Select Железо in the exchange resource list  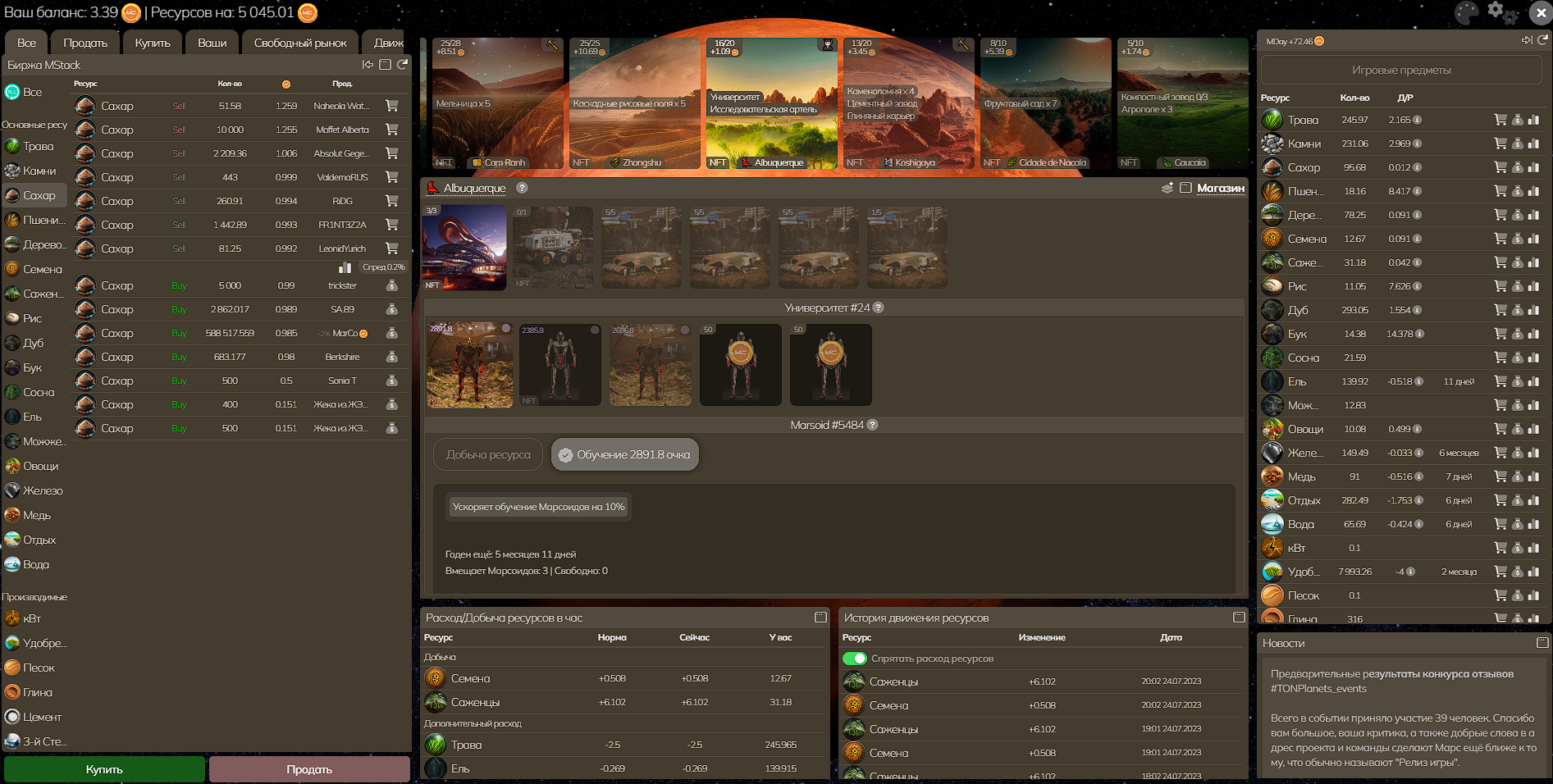coord(35,490)
